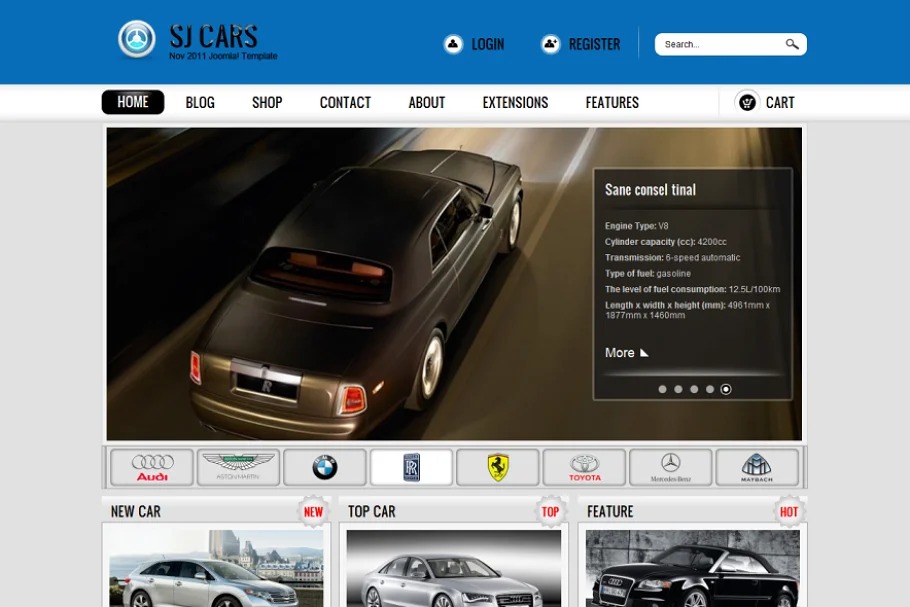The height and width of the screenshot is (607, 910).
Task: Click the search magnifier icon
Action: click(x=792, y=44)
